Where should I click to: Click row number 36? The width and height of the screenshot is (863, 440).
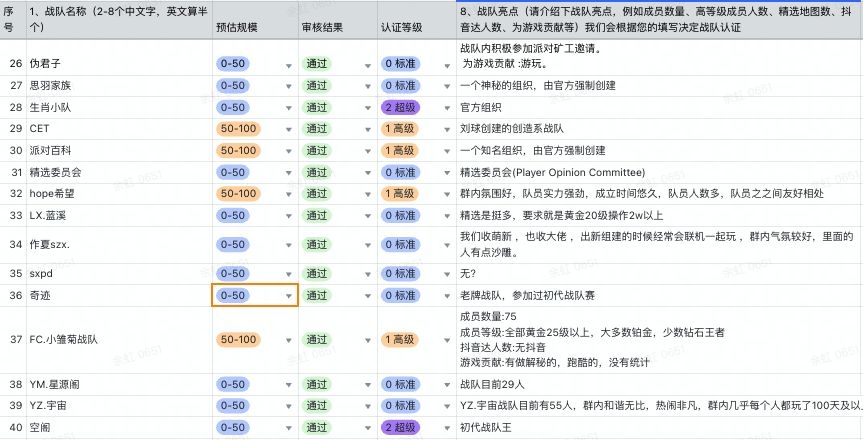(x=16, y=296)
